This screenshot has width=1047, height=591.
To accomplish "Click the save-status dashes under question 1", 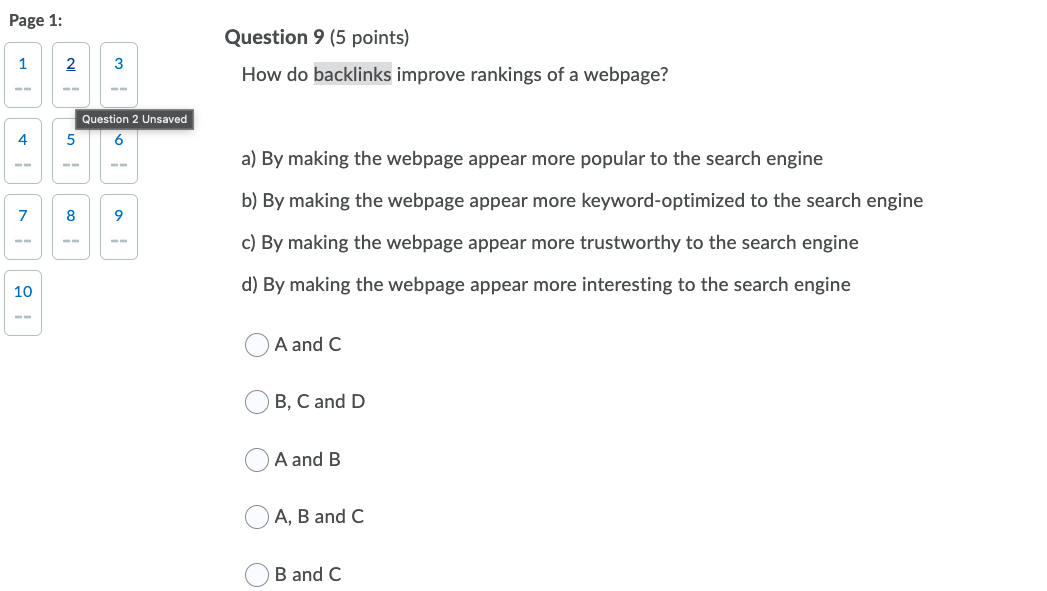I will coord(22,87).
